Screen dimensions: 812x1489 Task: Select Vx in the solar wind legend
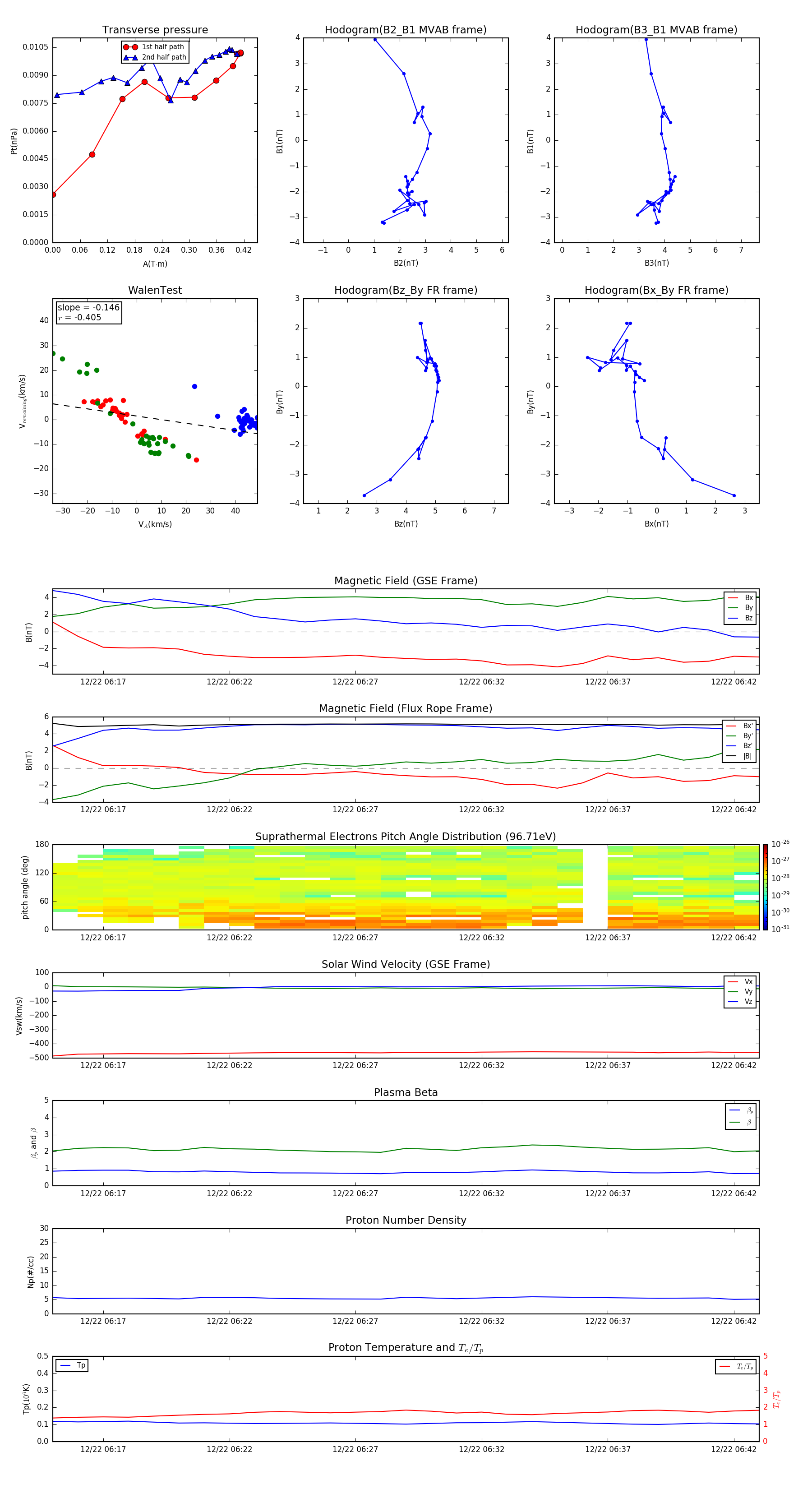[x=740, y=981]
